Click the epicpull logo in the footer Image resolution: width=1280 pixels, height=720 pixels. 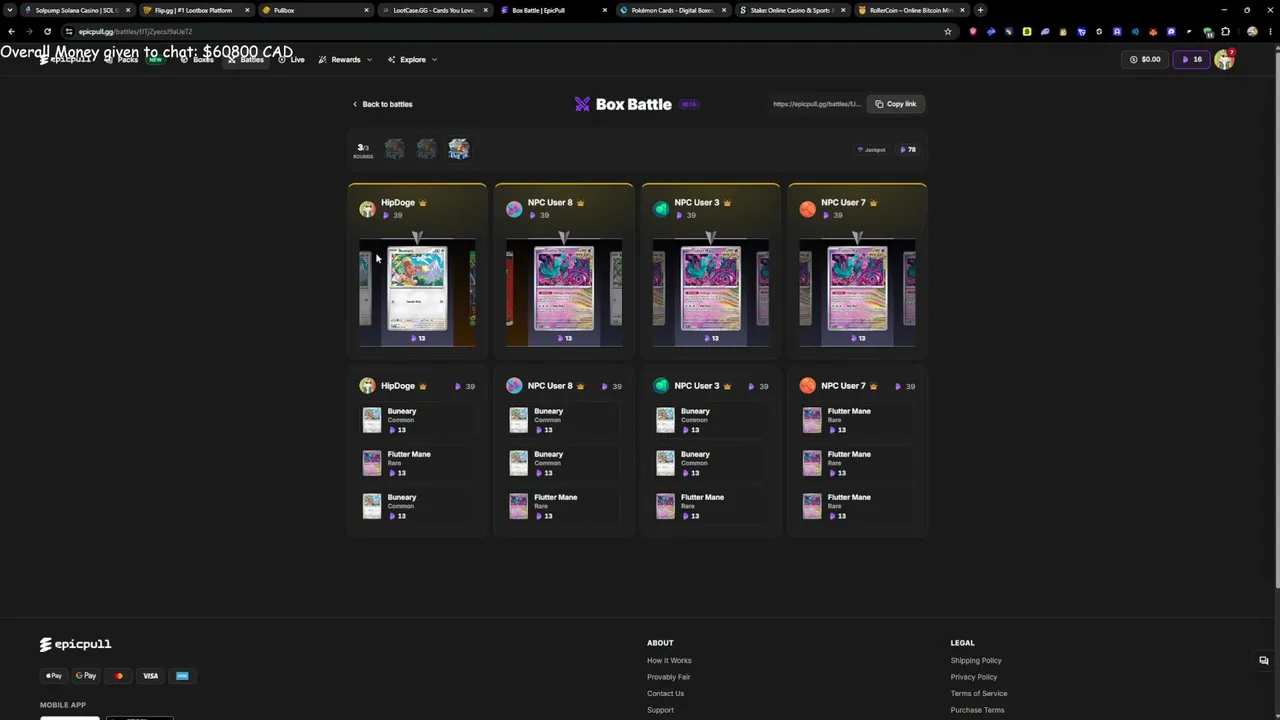click(75, 644)
